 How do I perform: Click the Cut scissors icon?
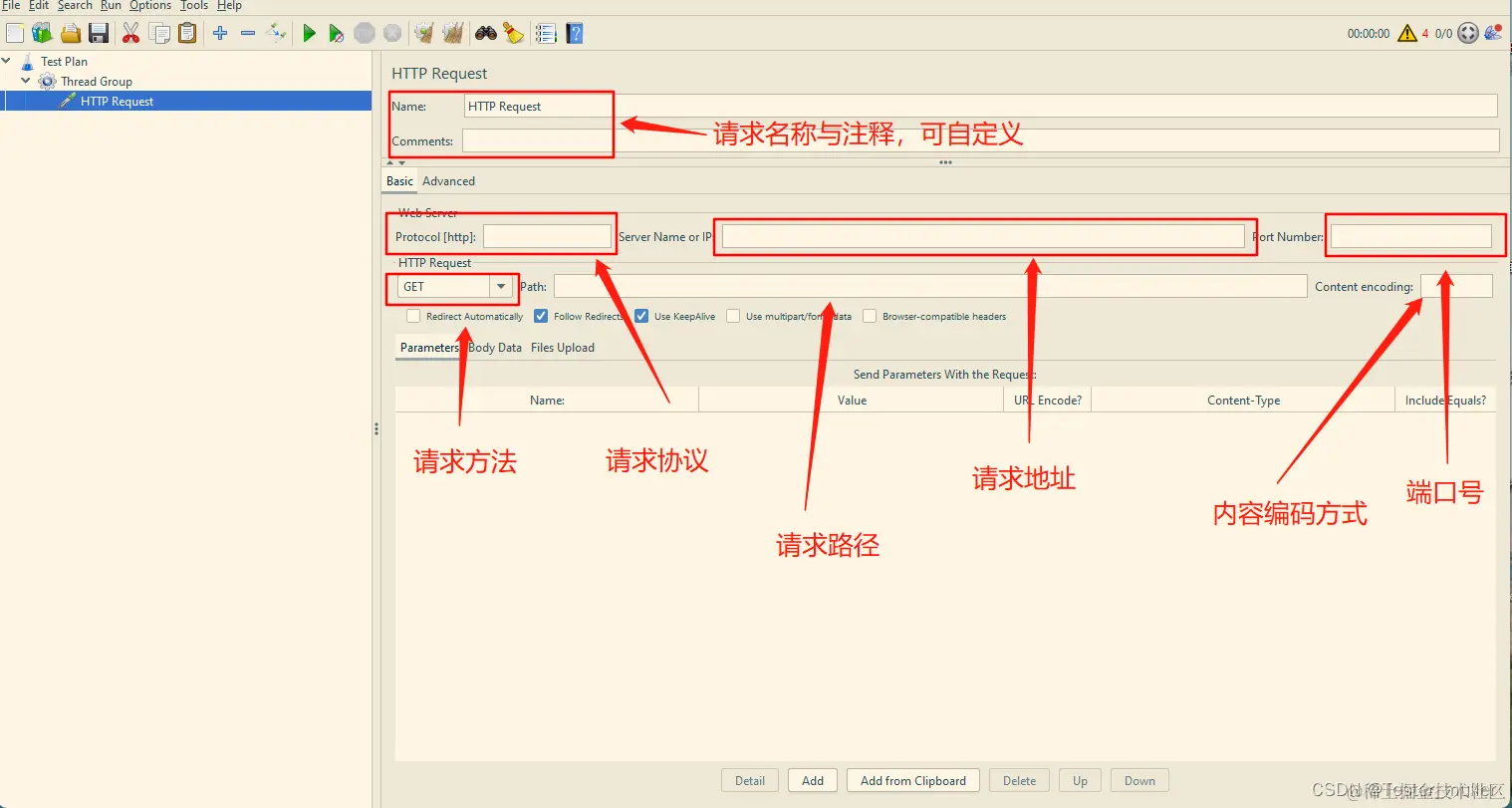(x=130, y=33)
